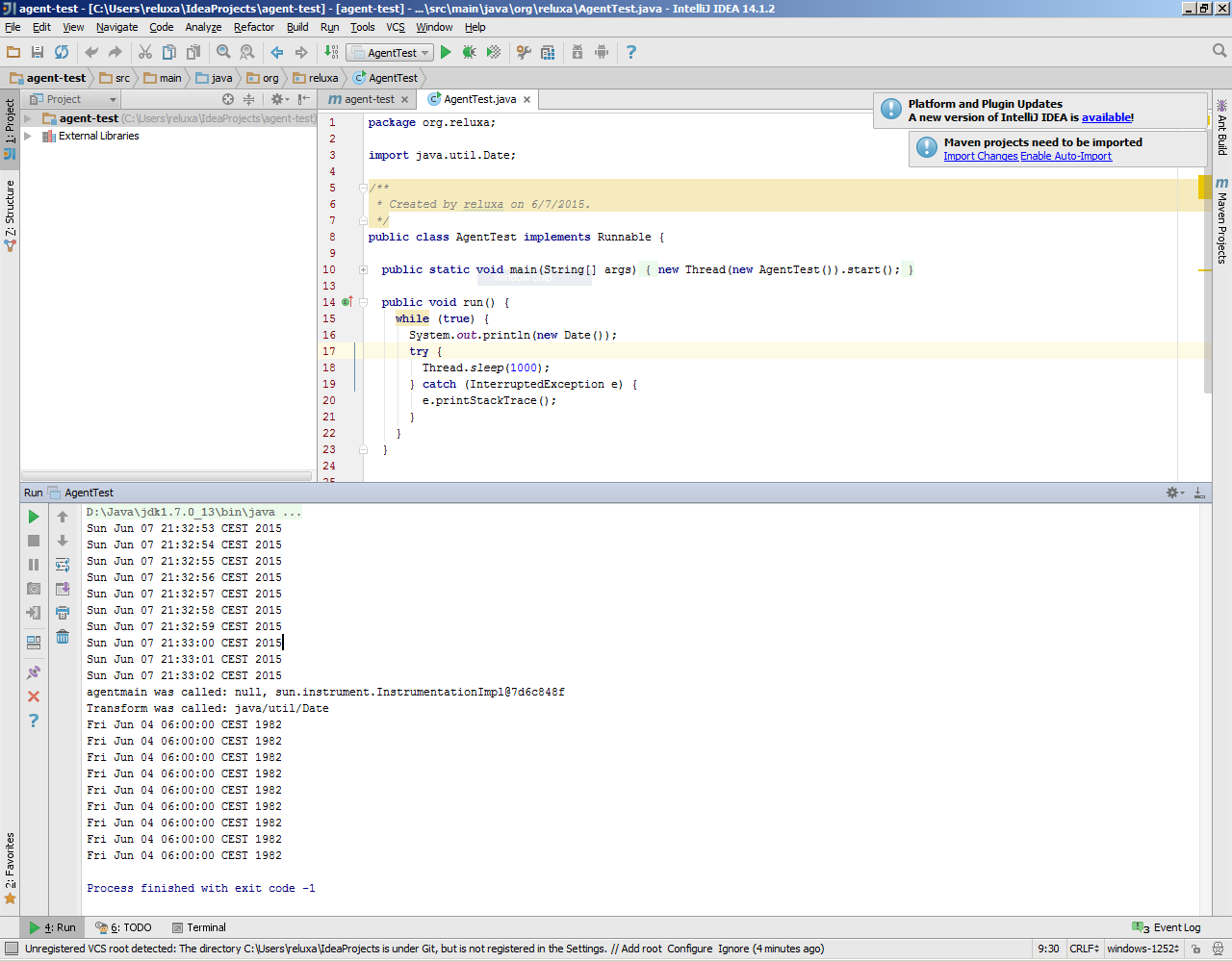Run AgentTest with Coverage icon
The image size is (1232, 962).
(x=494, y=52)
